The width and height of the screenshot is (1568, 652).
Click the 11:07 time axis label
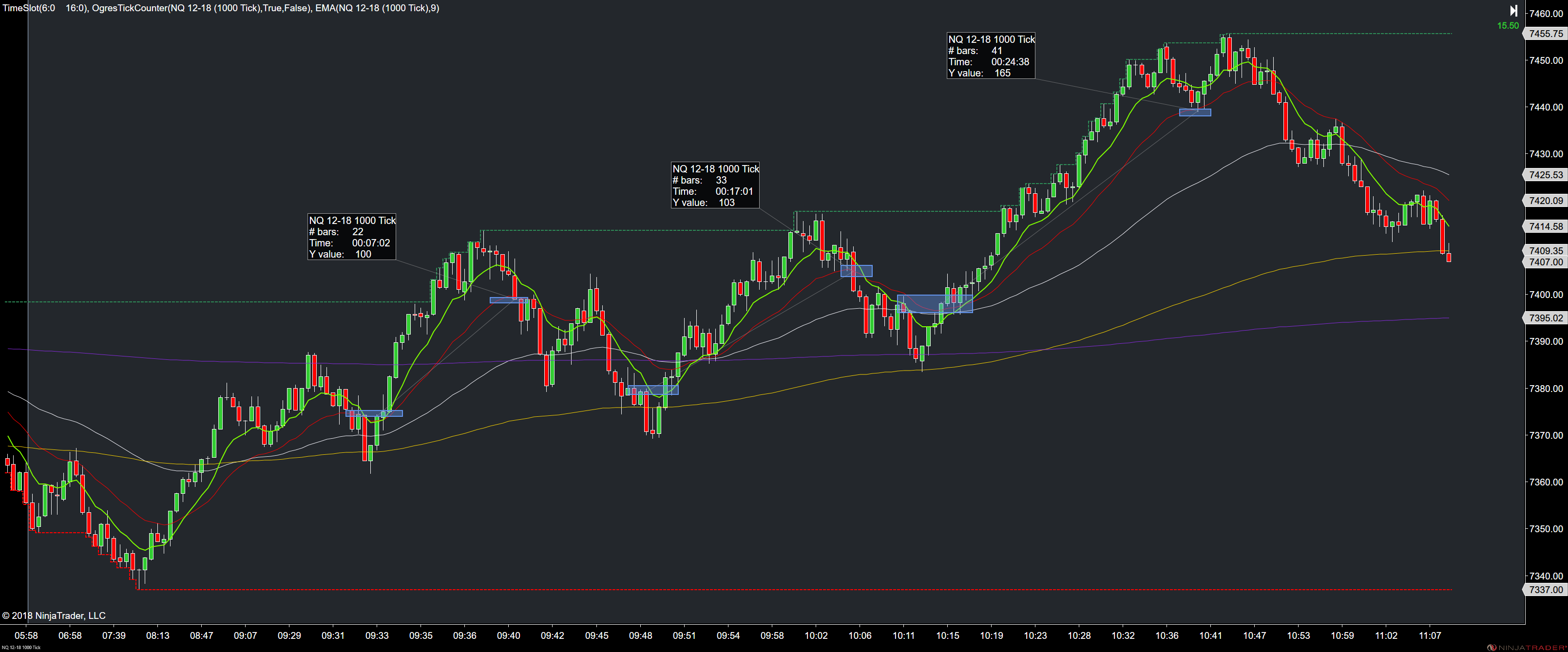point(1430,635)
